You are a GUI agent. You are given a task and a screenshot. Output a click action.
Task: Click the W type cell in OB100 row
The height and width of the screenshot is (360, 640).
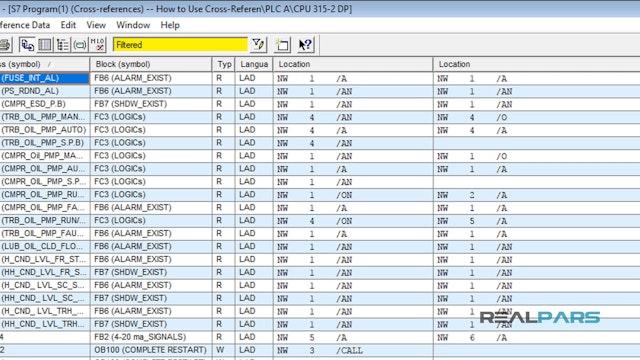[x=224, y=350]
